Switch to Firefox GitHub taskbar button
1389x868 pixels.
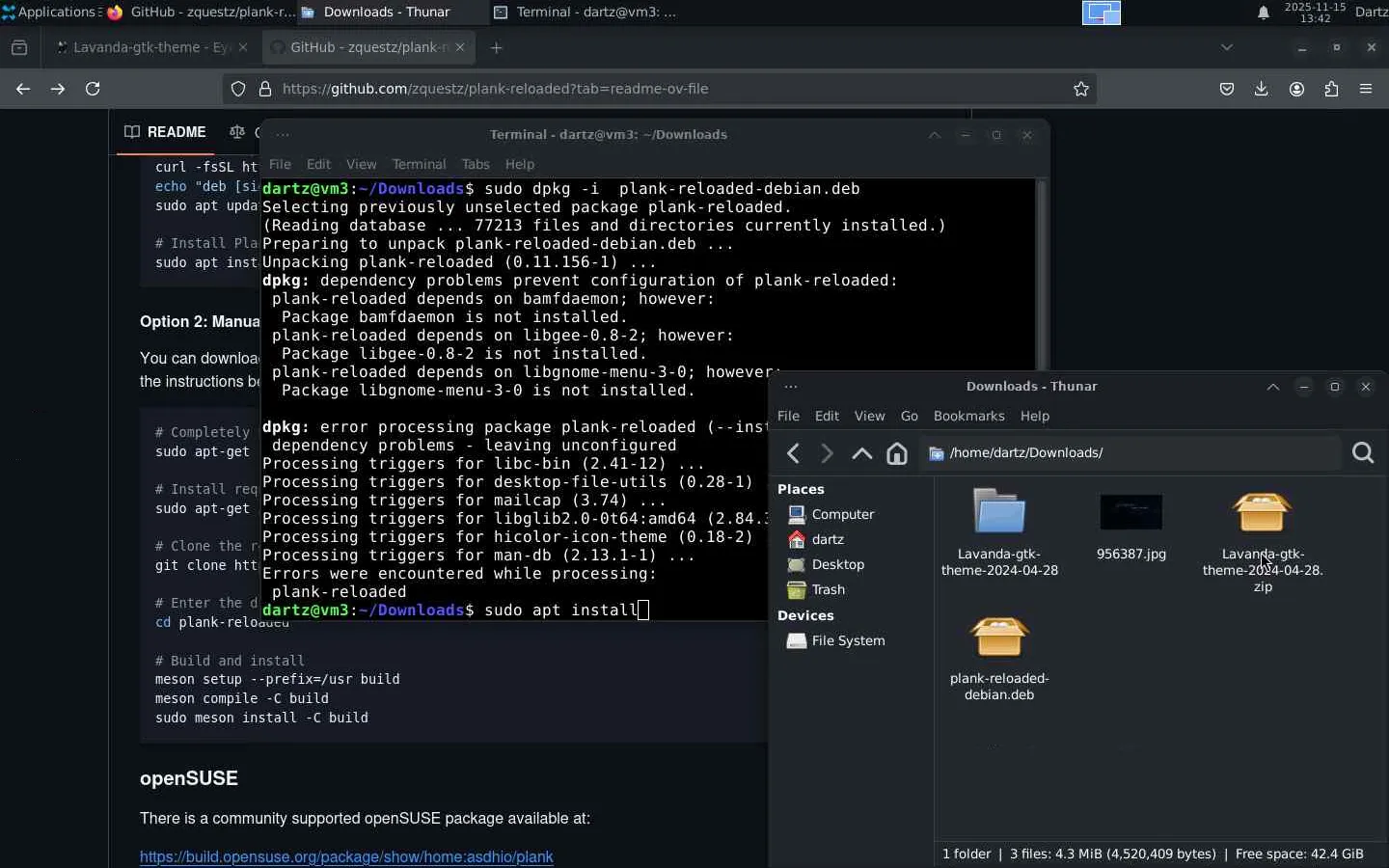202,12
